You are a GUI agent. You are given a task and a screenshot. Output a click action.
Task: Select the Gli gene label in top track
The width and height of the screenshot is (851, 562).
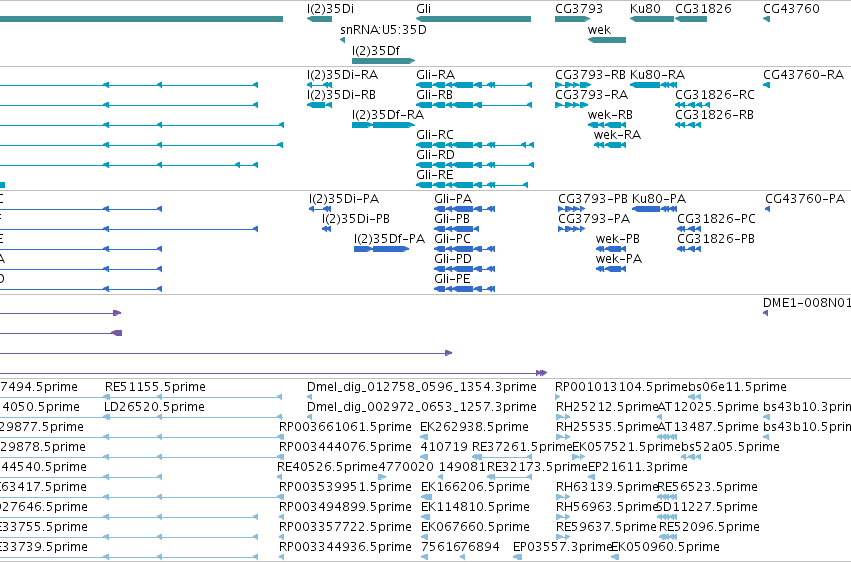[423, 9]
